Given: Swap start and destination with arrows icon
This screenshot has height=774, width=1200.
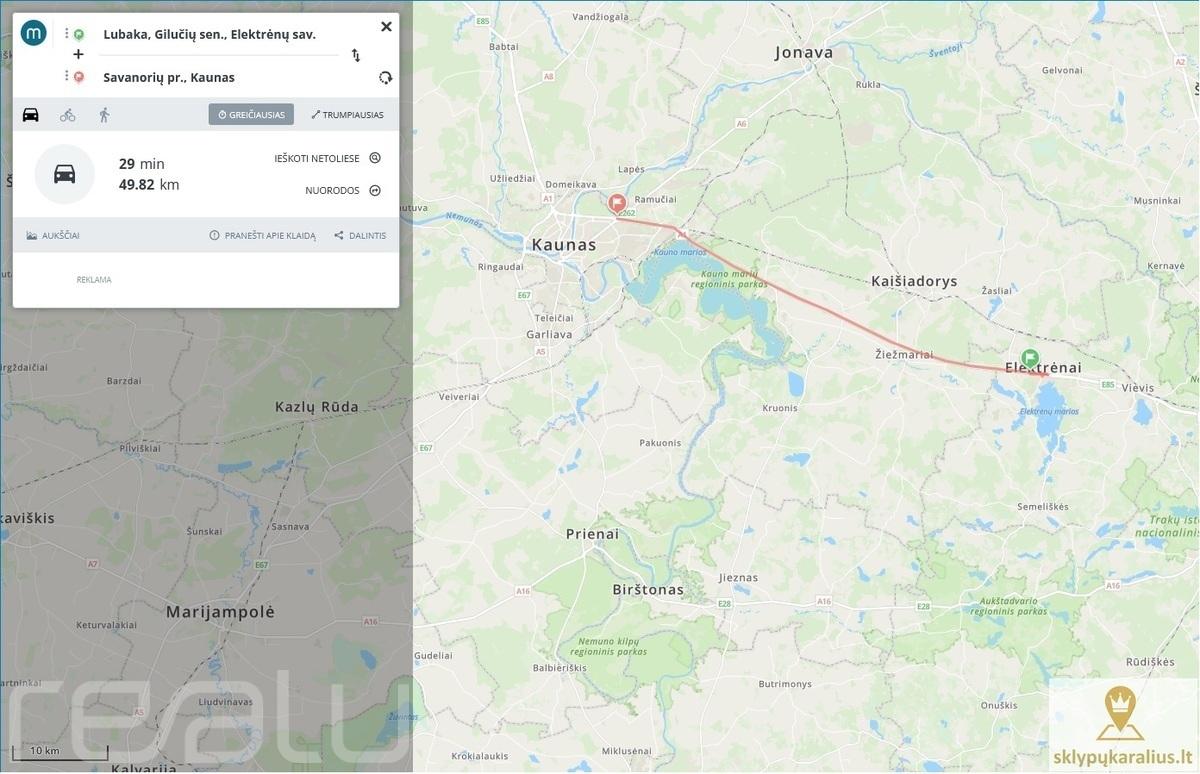Looking at the screenshot, I should (x=356, y=55).
